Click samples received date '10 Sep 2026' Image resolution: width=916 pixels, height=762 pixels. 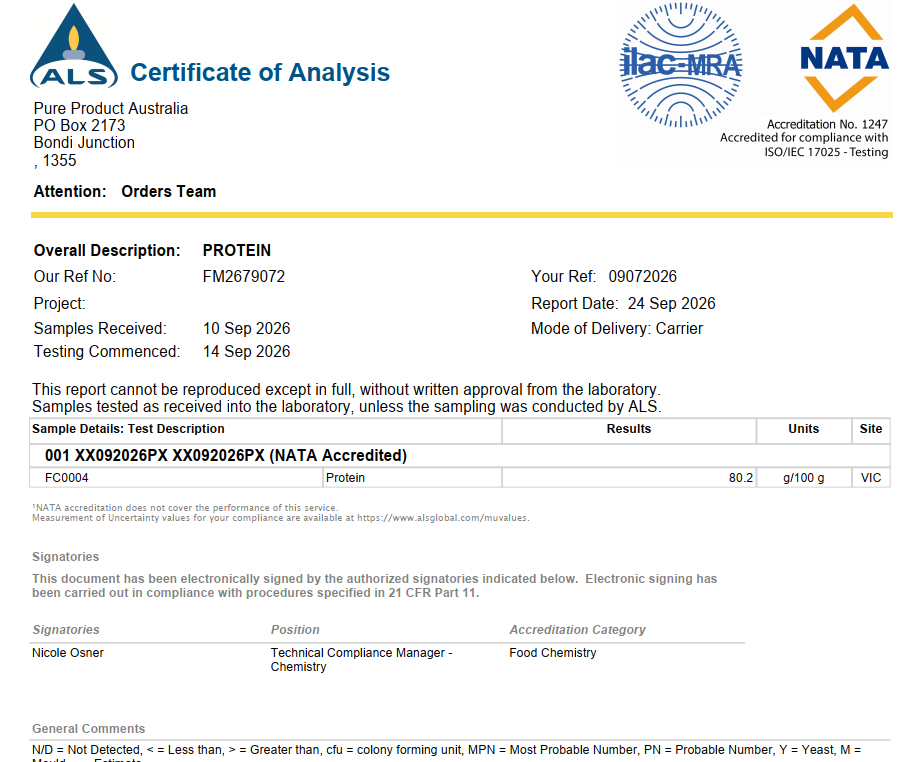pos(247,328)
